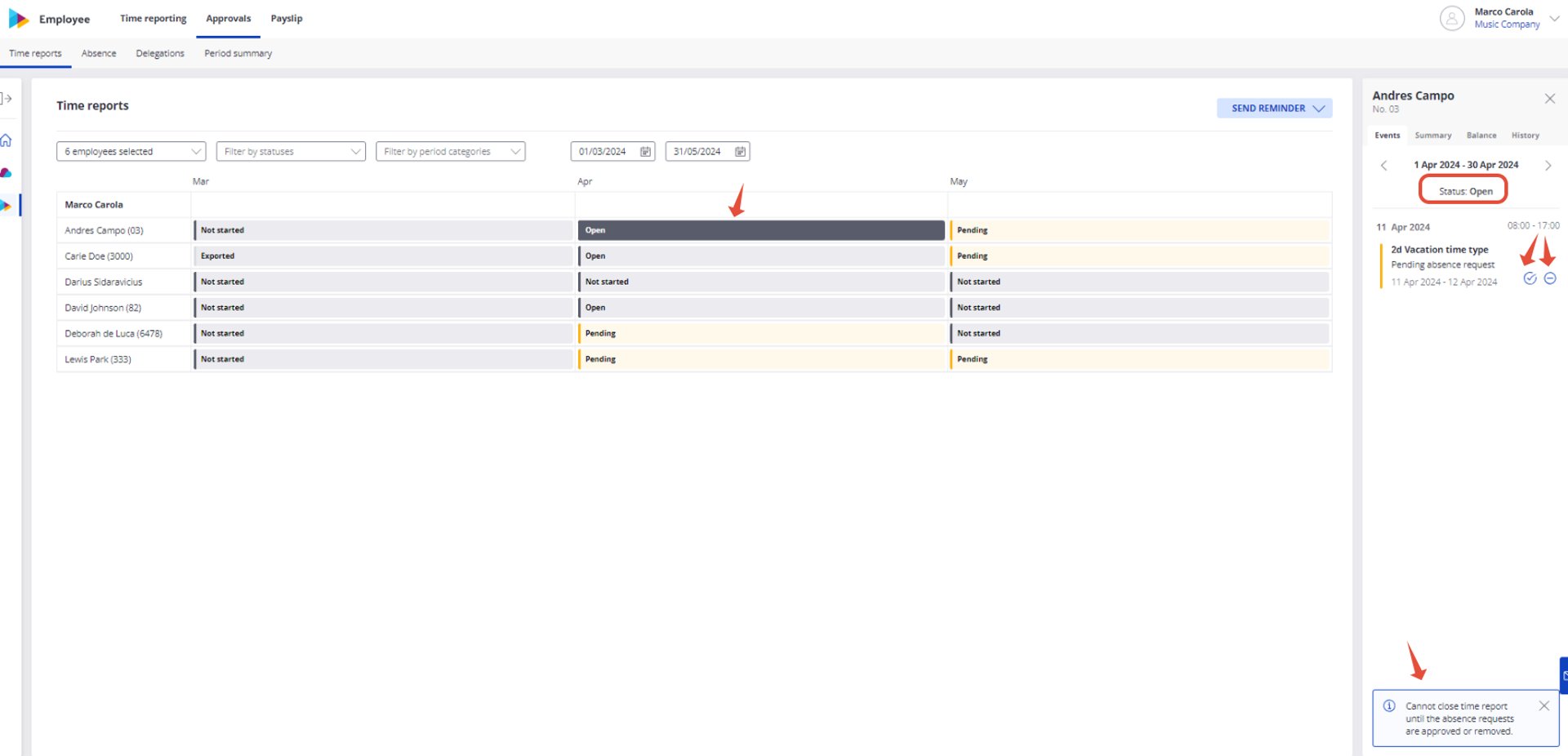Go to next period in side panel
The width and height of the screenshot is (1568, 756).
(1548, 166)
